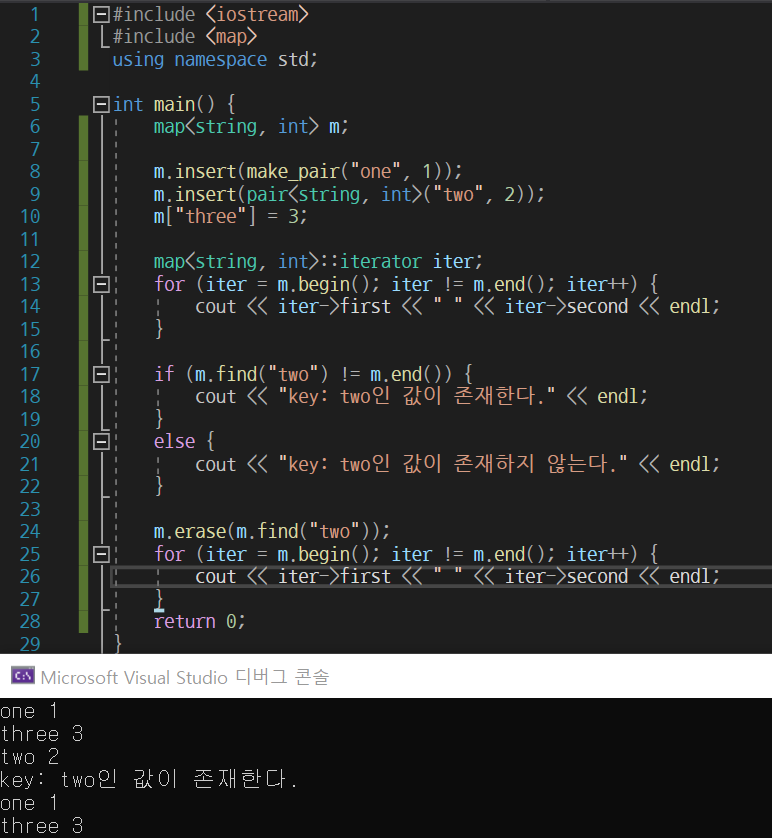
Task: Click the final closing brace on line 29
Action: pyautogui.click(x=118, y=644)
